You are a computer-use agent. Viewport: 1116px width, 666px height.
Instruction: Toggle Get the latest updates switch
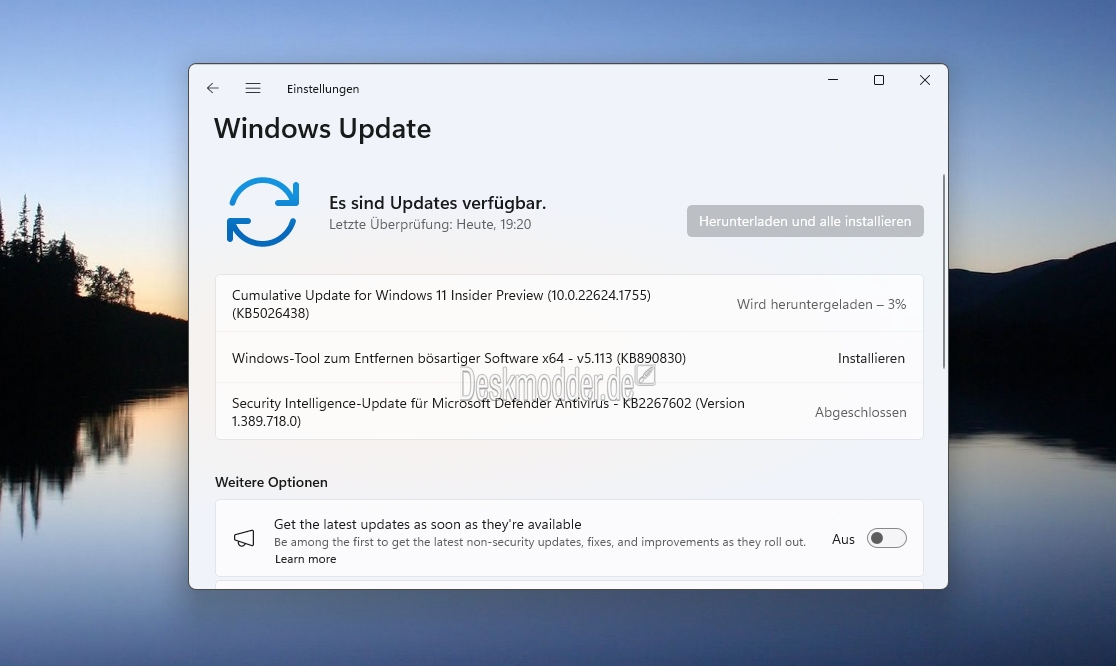tap(886, 539)
